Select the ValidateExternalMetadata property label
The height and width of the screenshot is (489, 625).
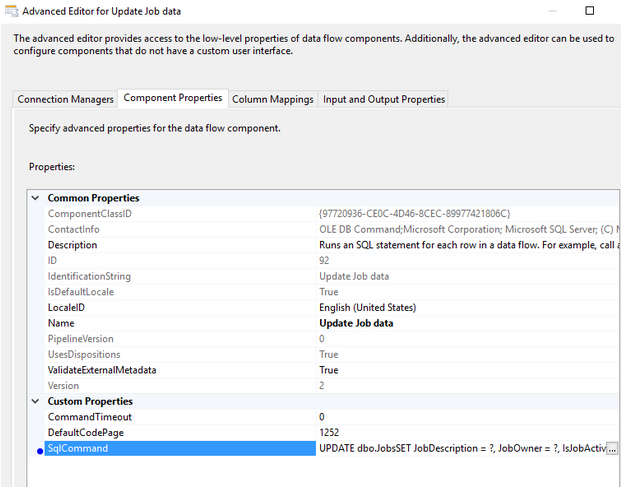coord(102,370)
